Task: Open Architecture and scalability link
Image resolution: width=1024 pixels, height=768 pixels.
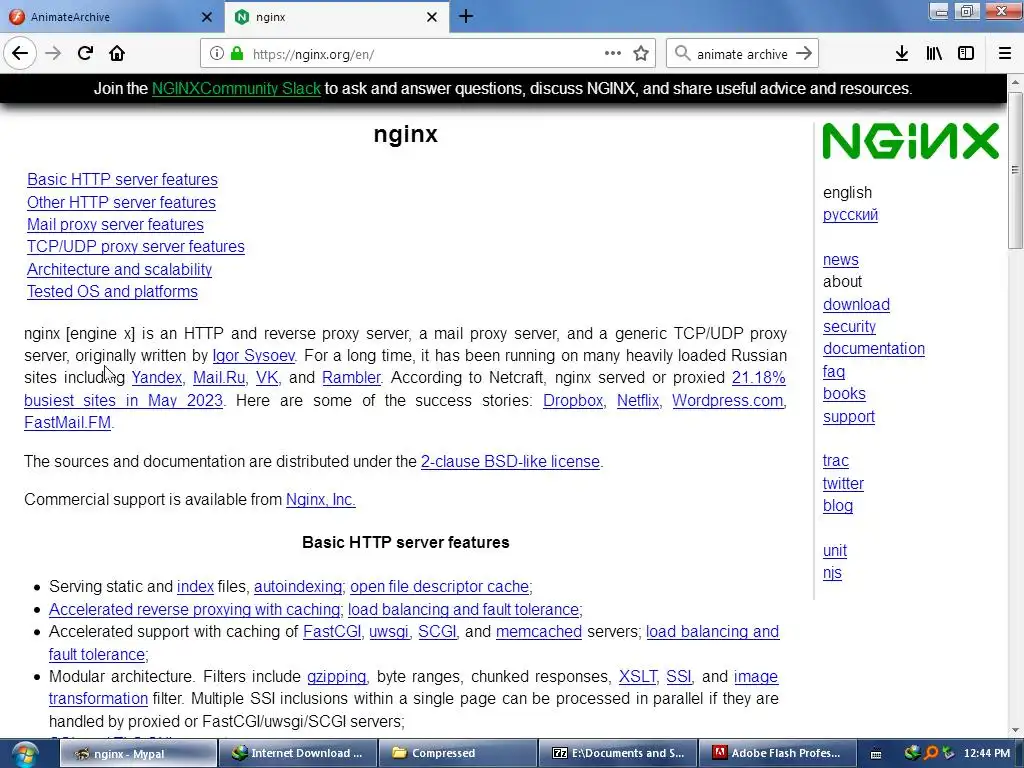Action: click(x=119, y=270)
